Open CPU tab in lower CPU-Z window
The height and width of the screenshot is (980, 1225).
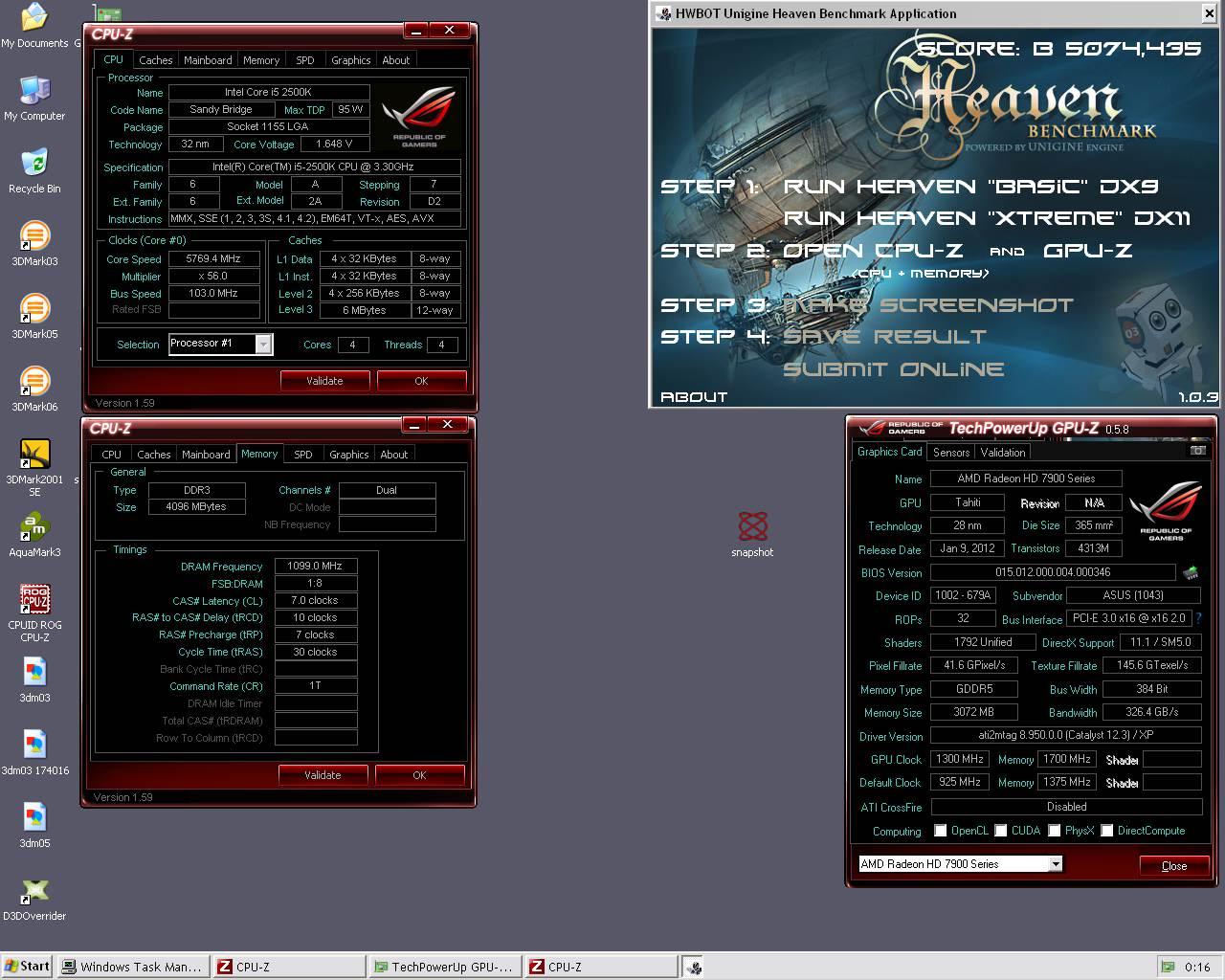[112, 455]
